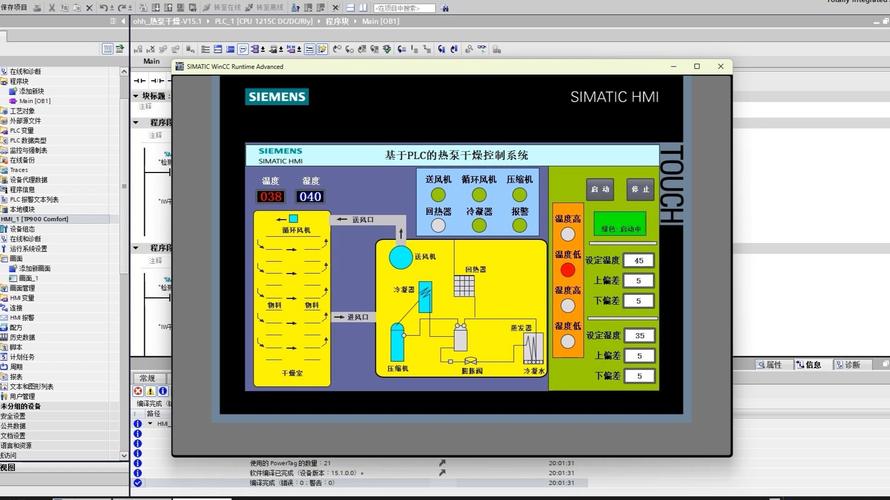Expand HM_ row arrow in compile messages

coord(150,423)
